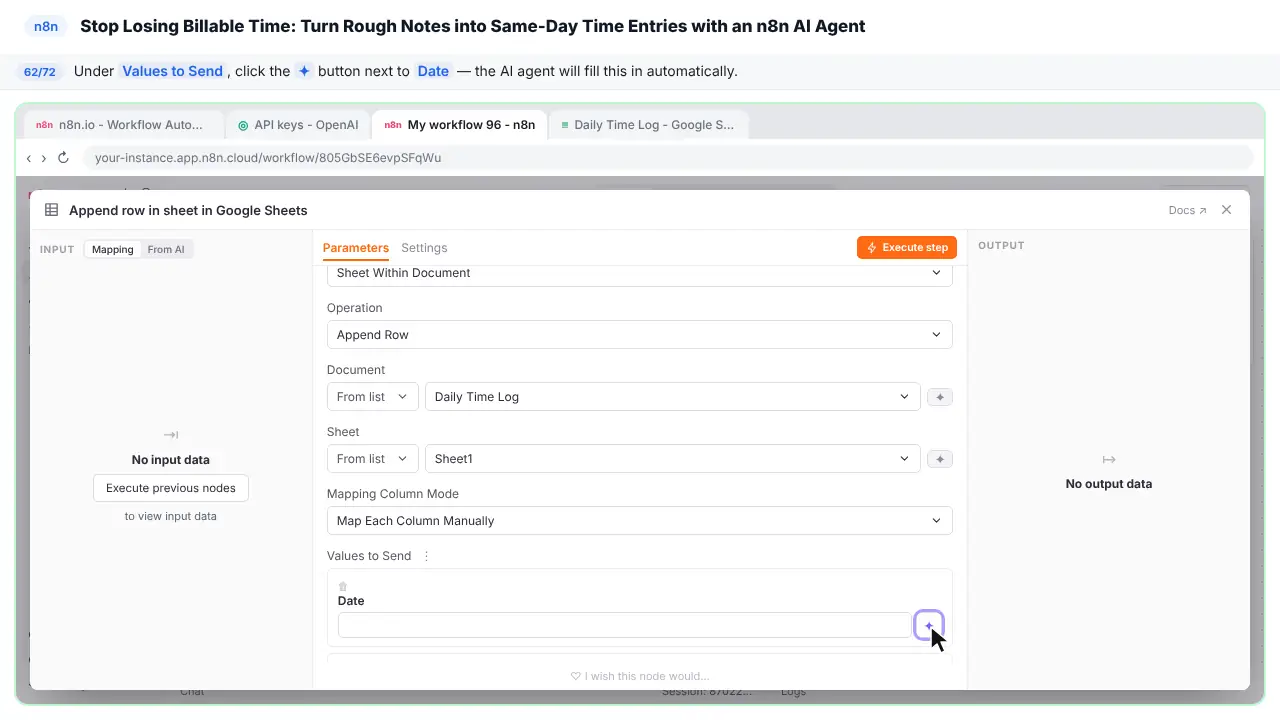Screen dimensions: 1280x720
Task: Open the Docs link
Action: pos(1187,210)
